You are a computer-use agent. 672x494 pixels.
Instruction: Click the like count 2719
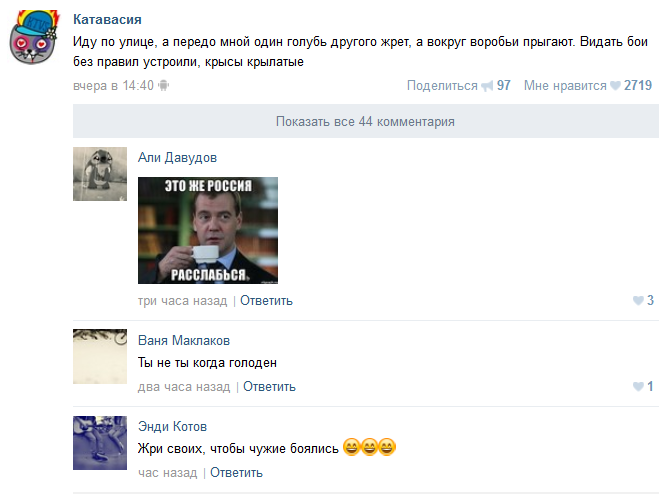[638, 86]
